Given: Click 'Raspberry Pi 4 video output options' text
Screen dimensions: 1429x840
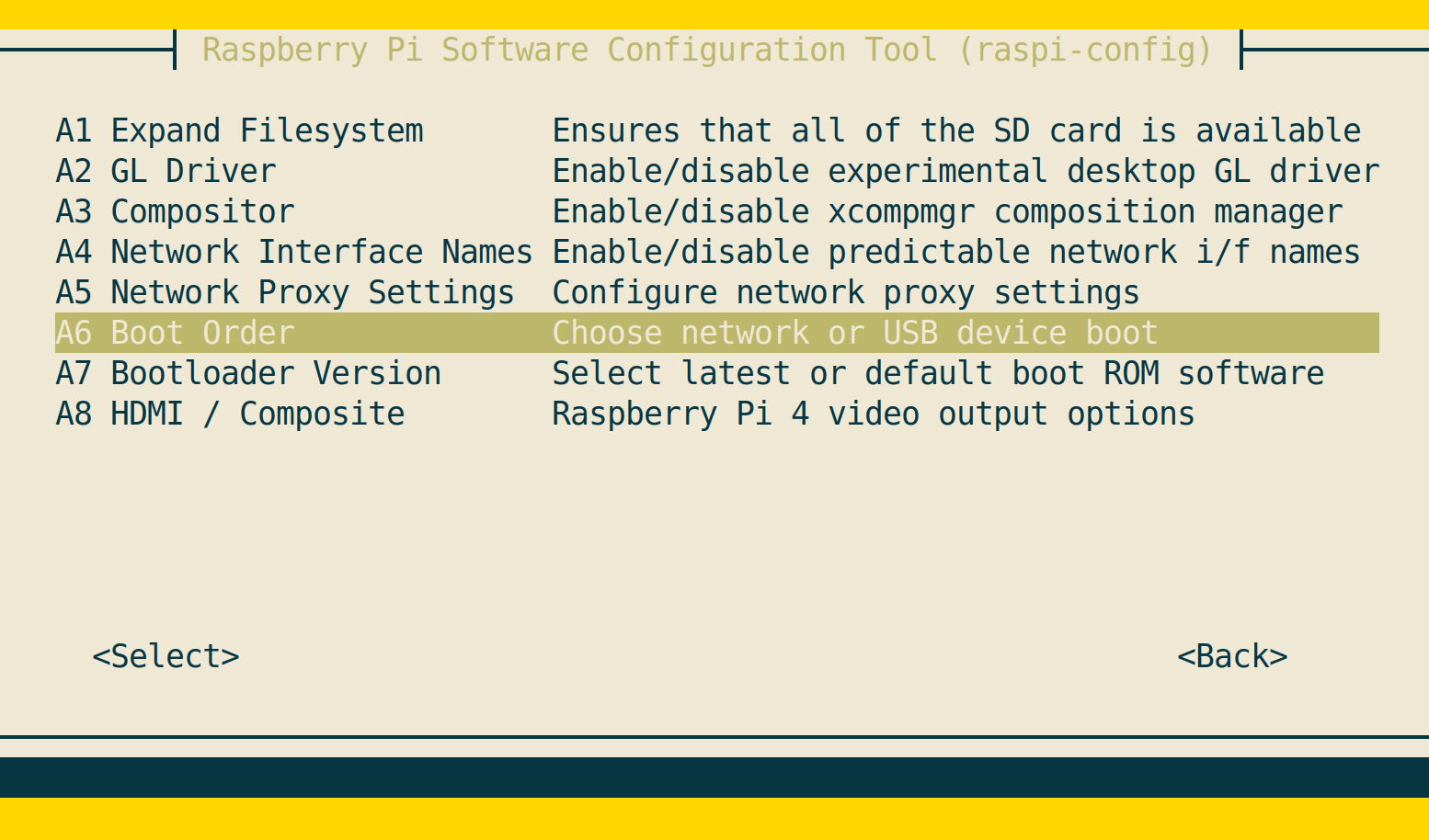Looking at the screenshot, I should click(x=873, y=414).
